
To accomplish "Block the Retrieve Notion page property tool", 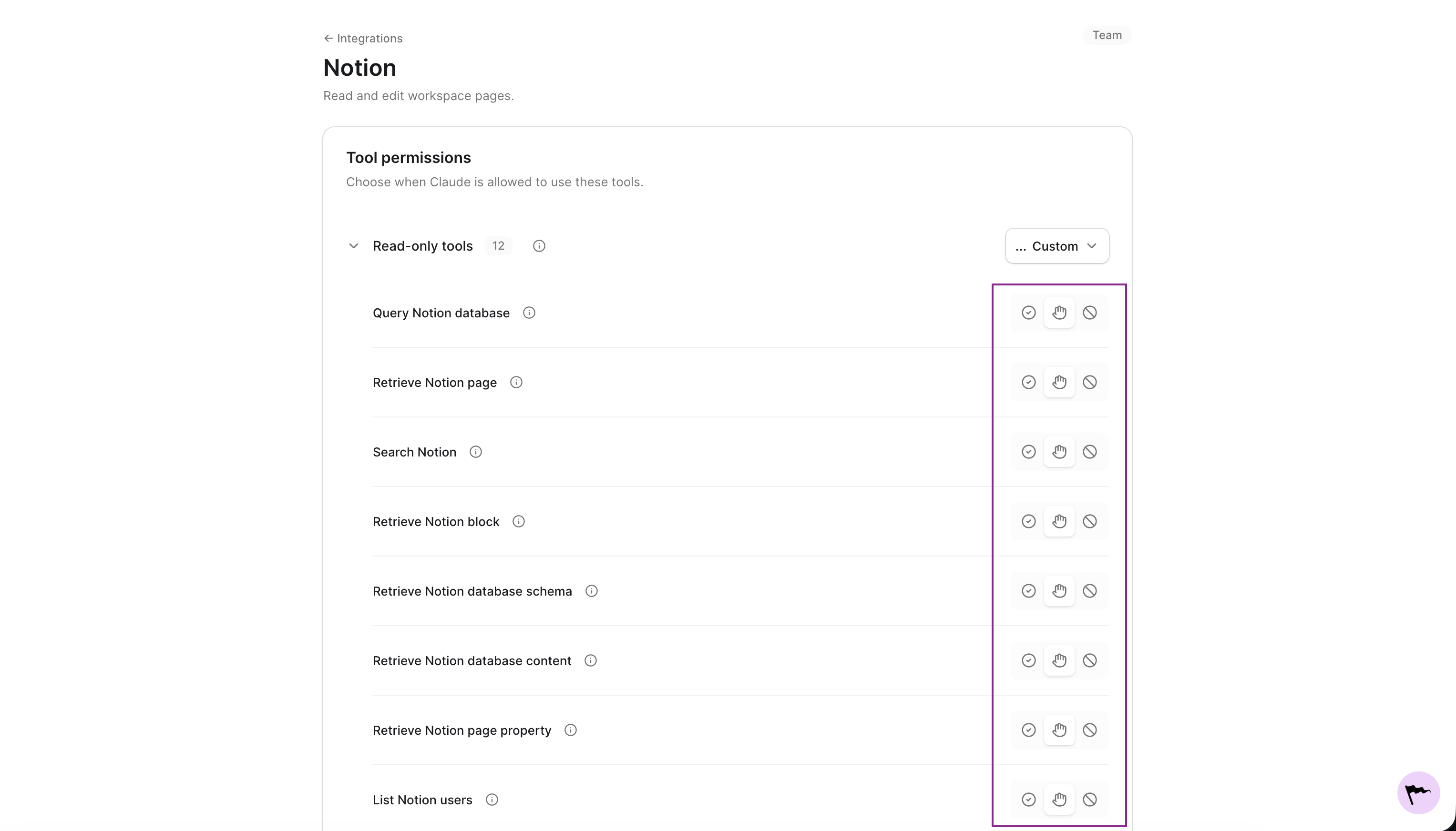I will [x=1090, y=730].
